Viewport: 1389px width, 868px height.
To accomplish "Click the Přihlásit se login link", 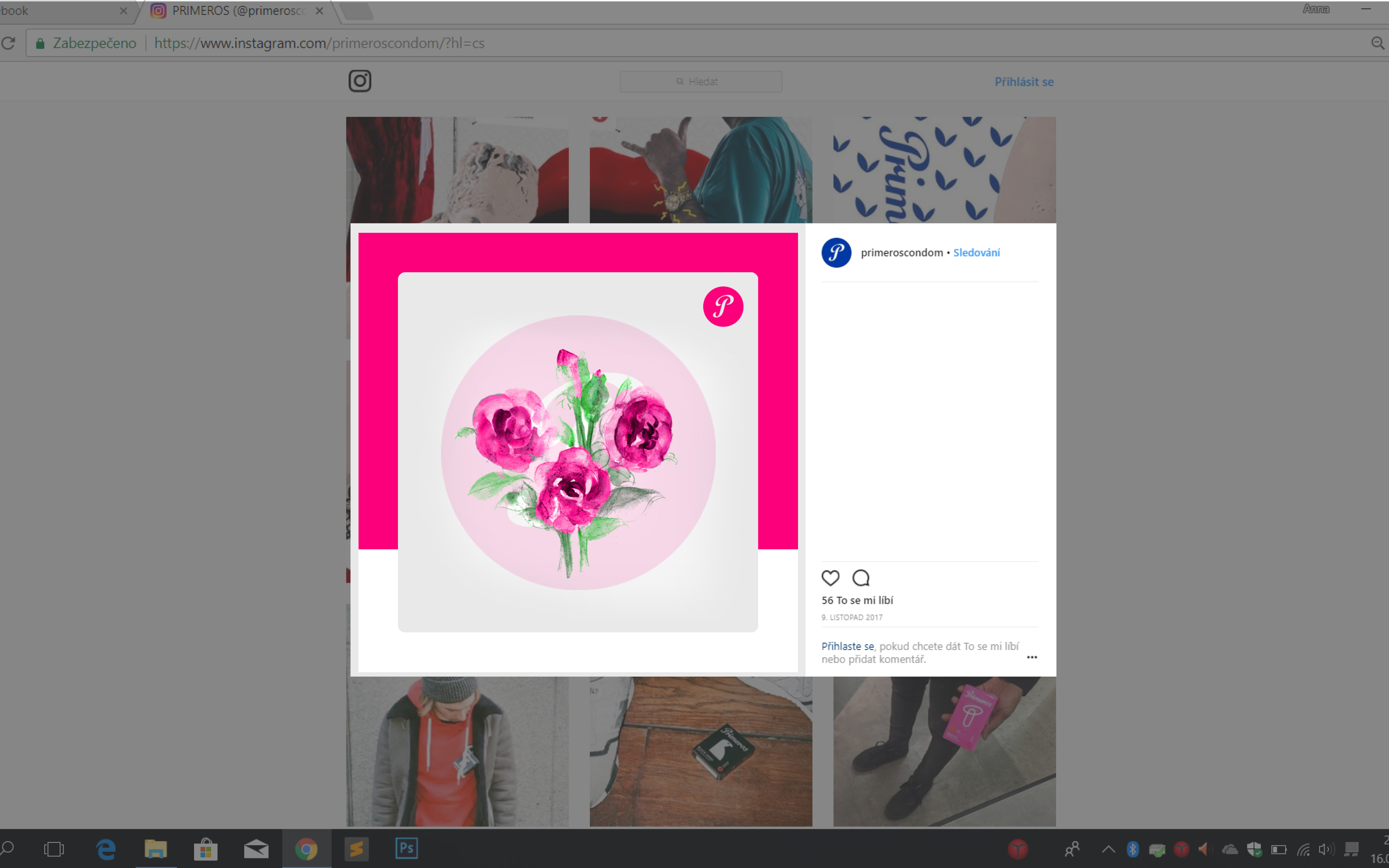I will (x=1023, y=82).
